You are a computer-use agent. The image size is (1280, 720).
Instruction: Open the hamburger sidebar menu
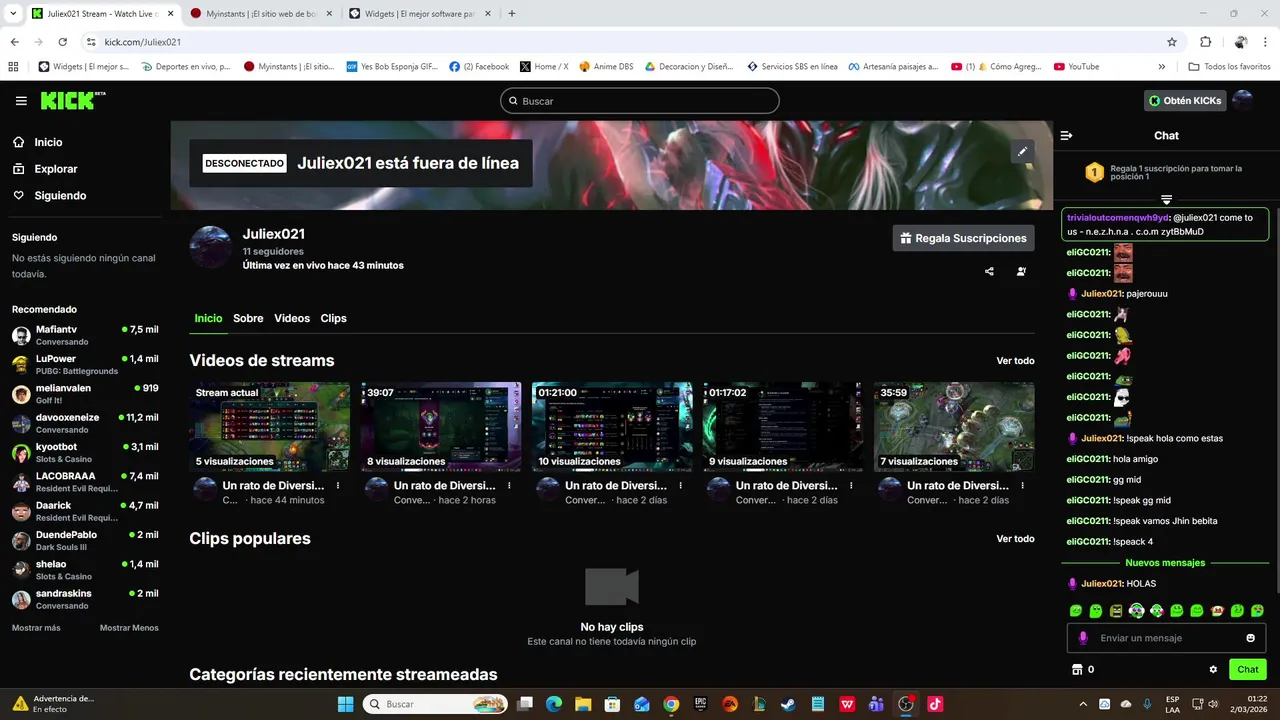[21, 101]
